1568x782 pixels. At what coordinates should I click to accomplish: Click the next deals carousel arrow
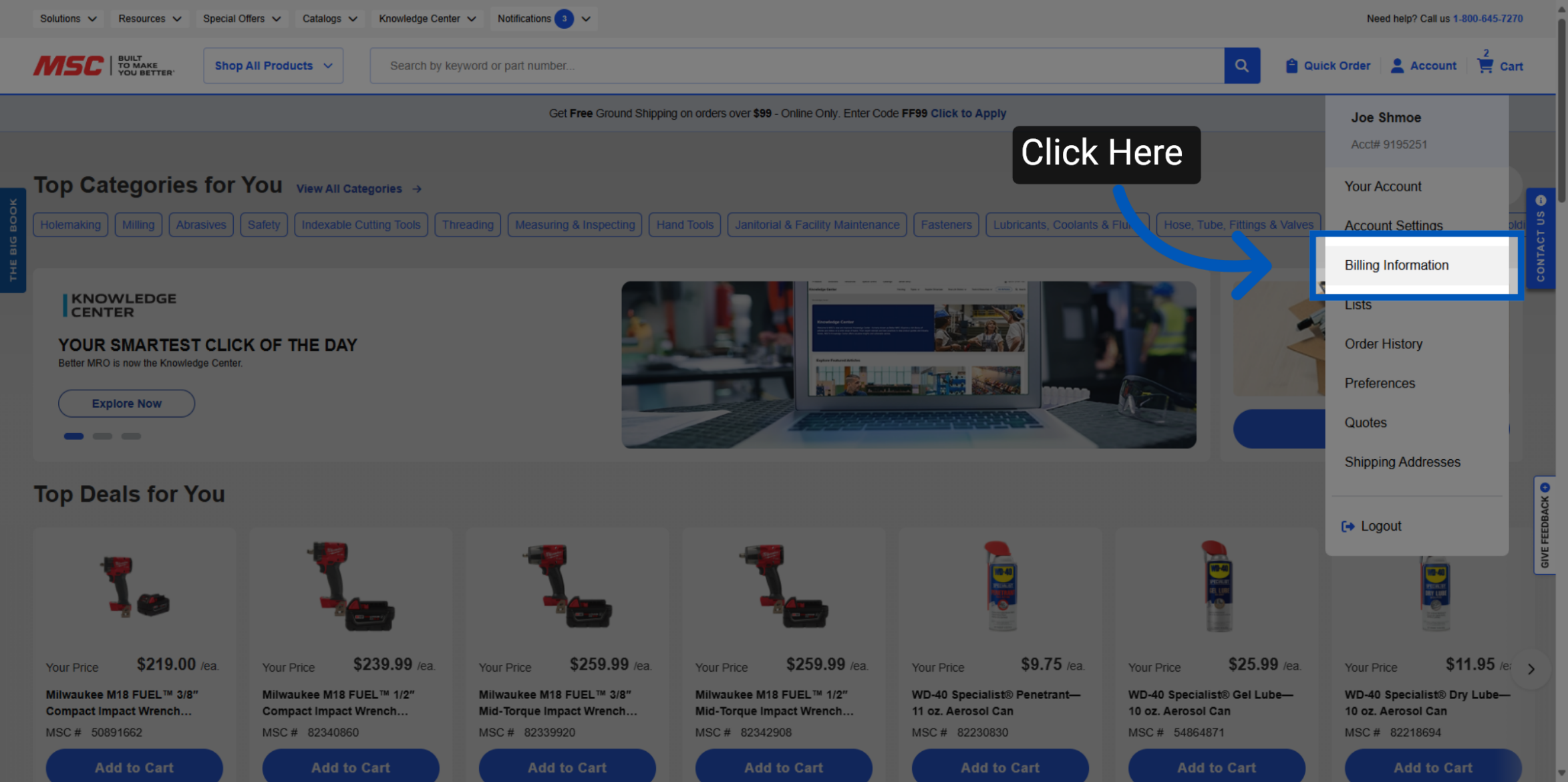pos(1531,668)
